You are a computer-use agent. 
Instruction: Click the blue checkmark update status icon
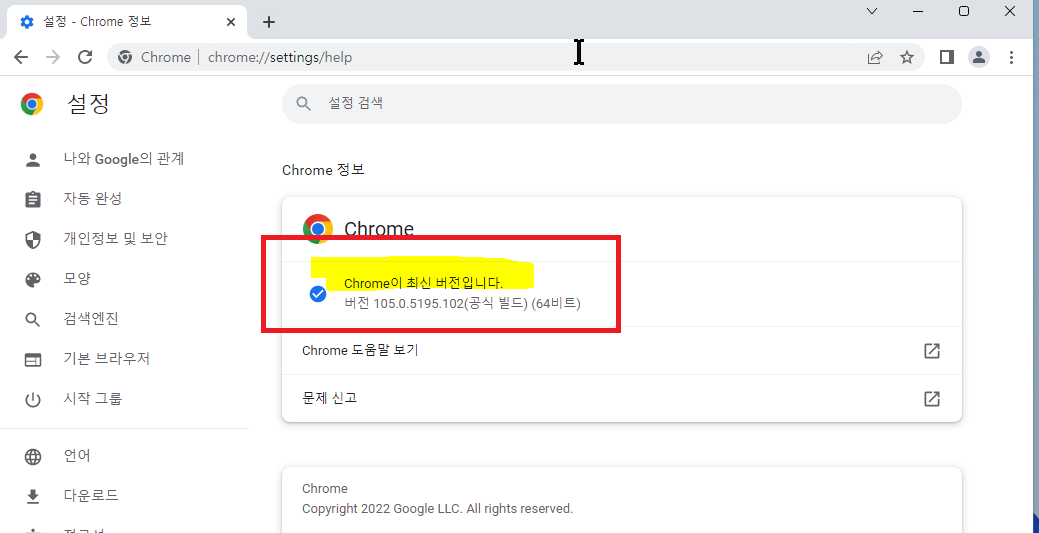(x=318, y=294)
